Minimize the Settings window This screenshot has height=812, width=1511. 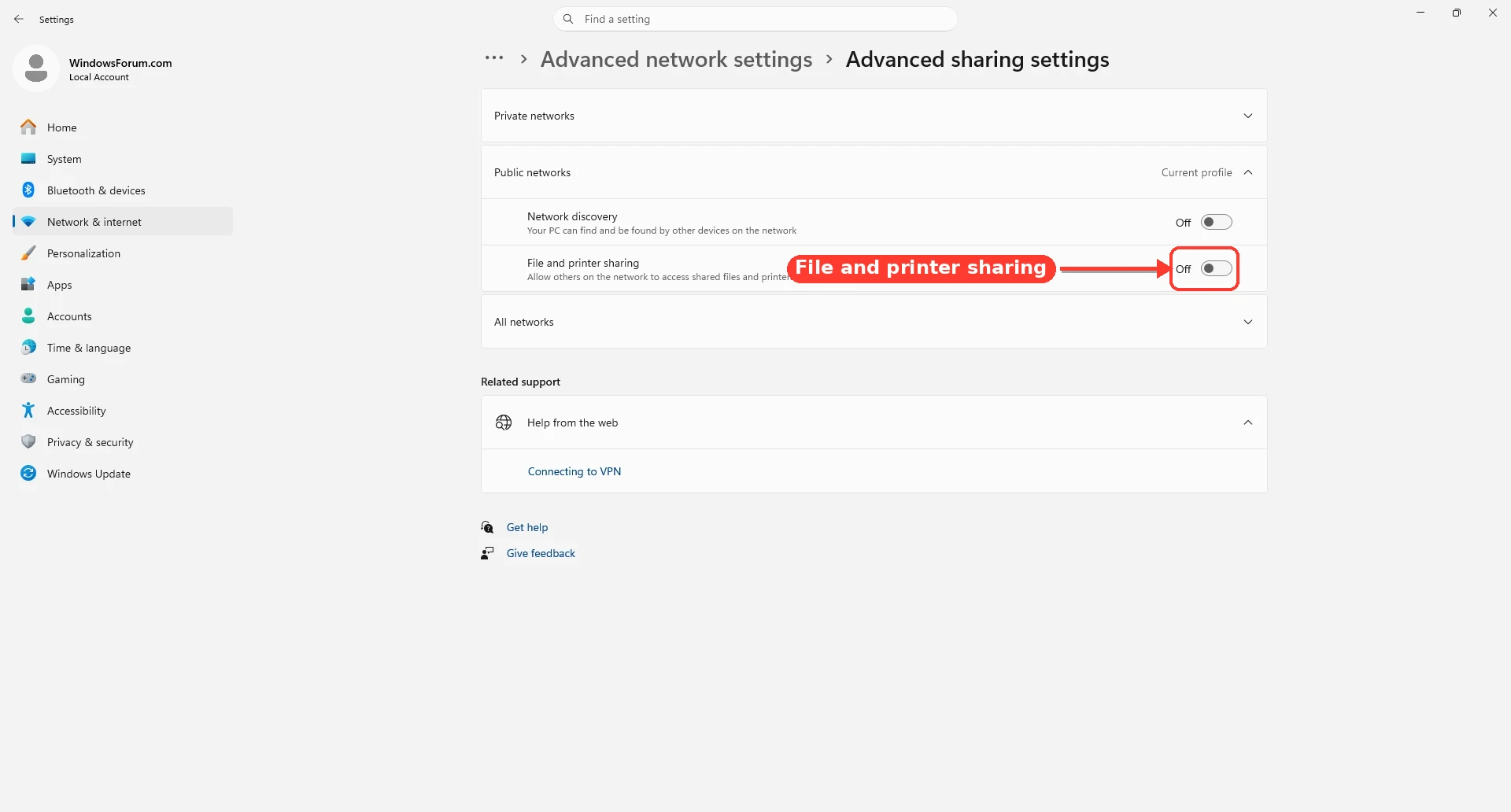click(x=1420, y=13)
